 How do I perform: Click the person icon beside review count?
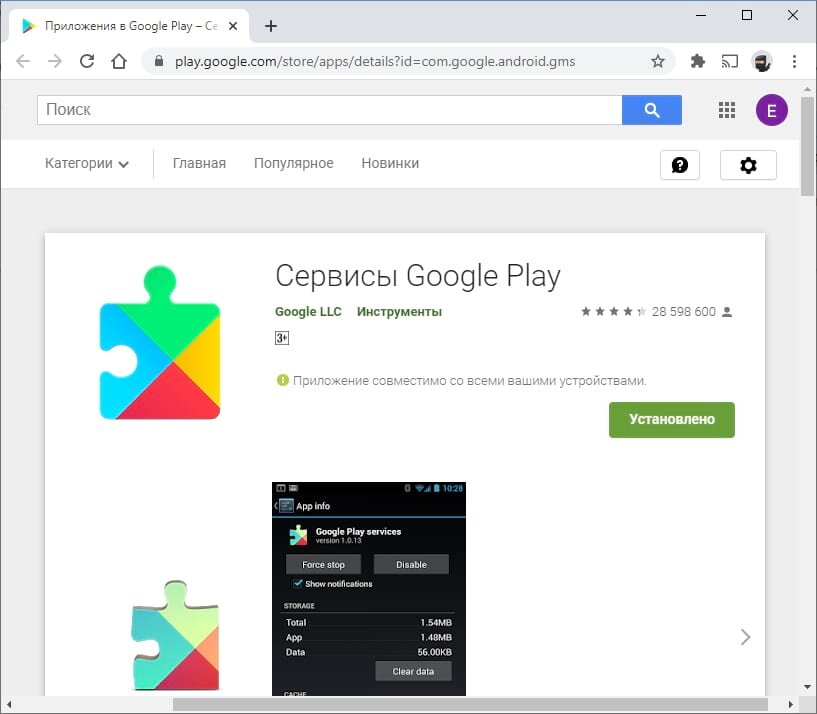tap(727, 312)
